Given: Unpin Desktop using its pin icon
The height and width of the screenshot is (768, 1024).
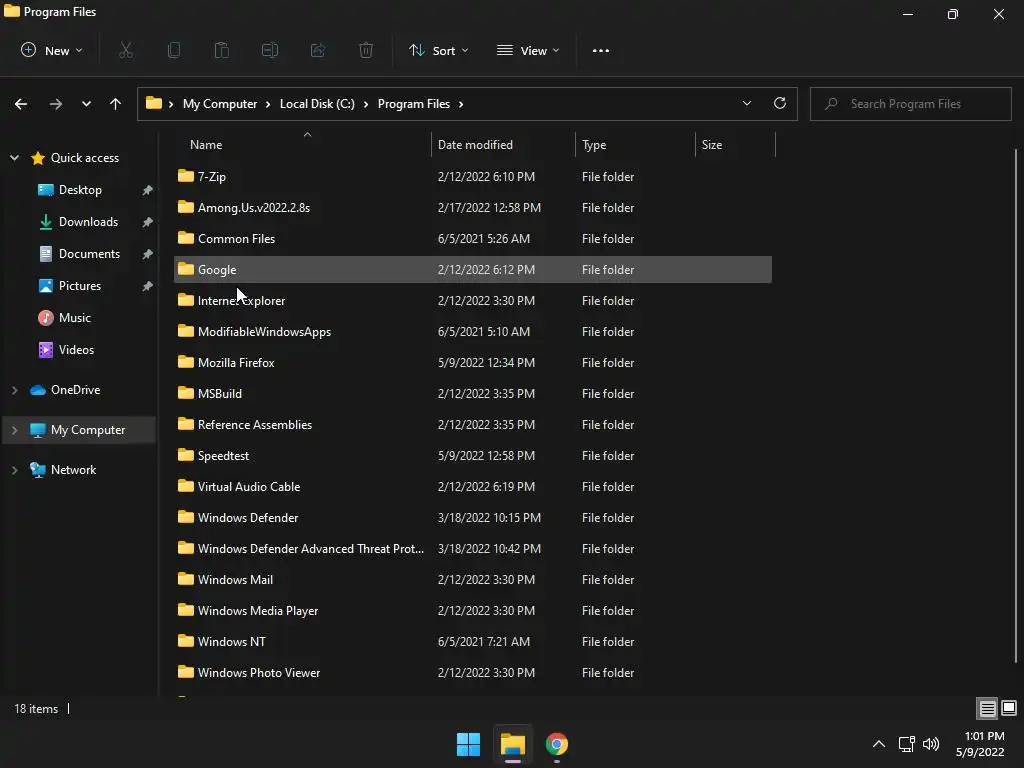Looking at the screenshot, I should [x=148, y=190].
